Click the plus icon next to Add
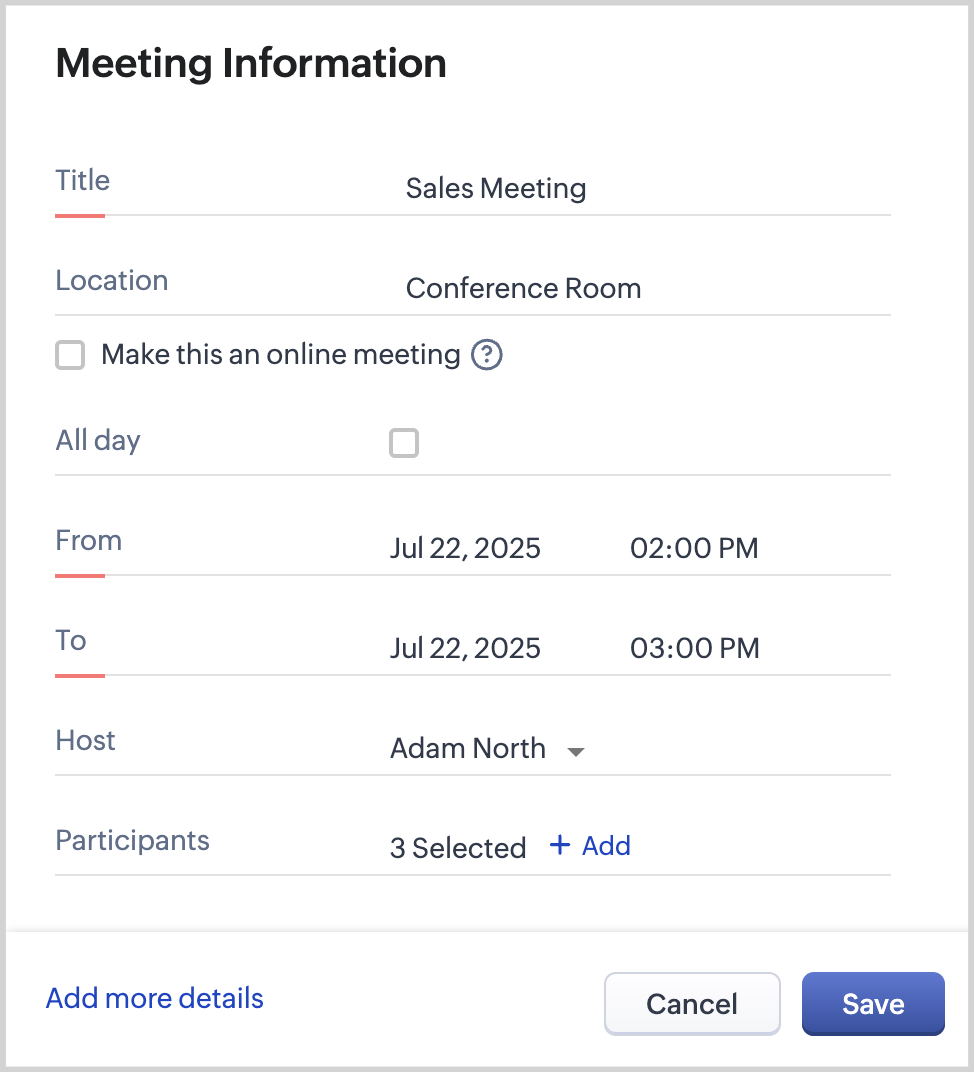974x1072 pixels. [x=560, y=846]
